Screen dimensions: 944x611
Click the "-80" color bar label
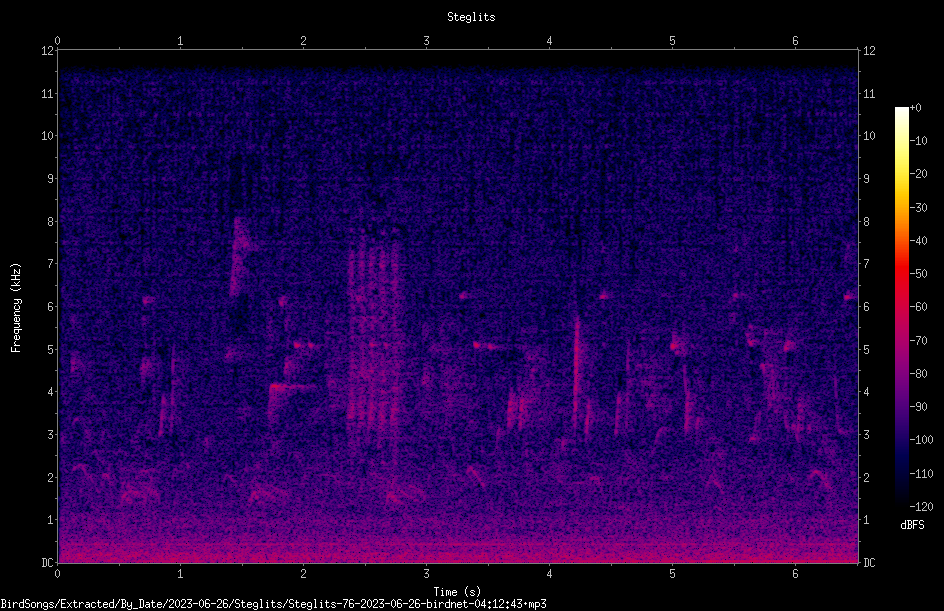coord(918,374)
